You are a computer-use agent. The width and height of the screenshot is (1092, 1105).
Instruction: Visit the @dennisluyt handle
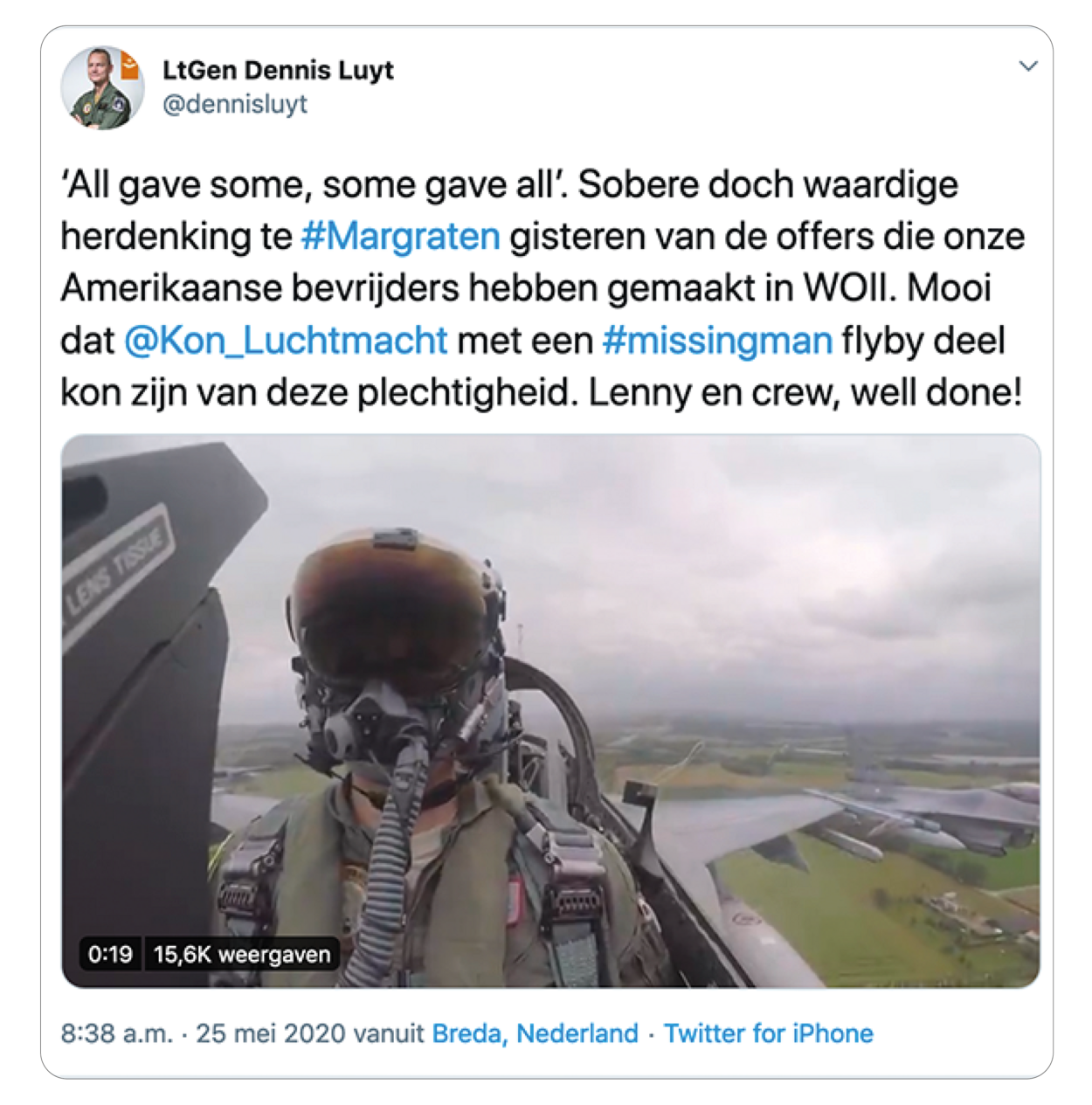235,104
